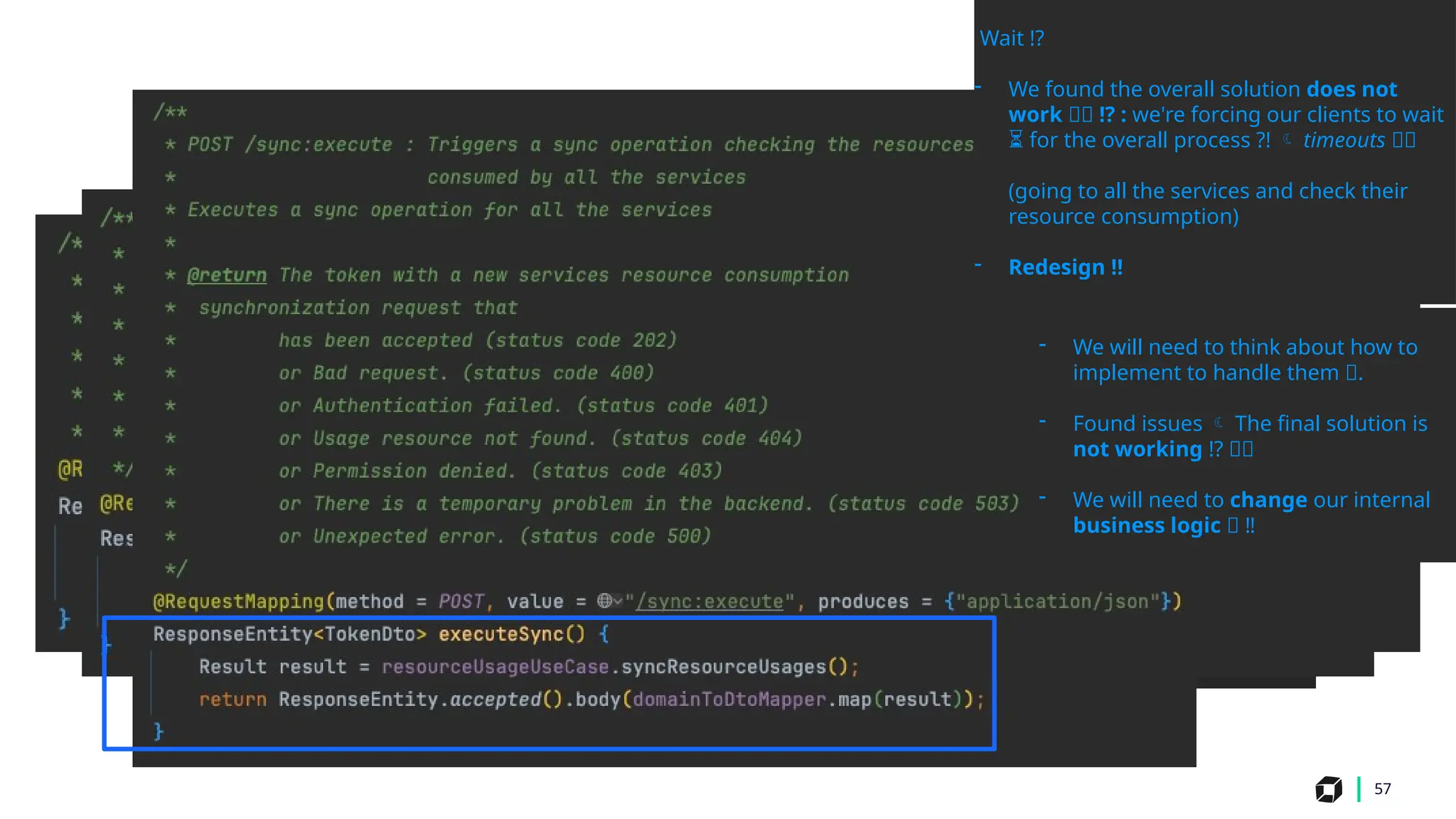Click the underlined @return Javadoc tag

pos(227,275)
